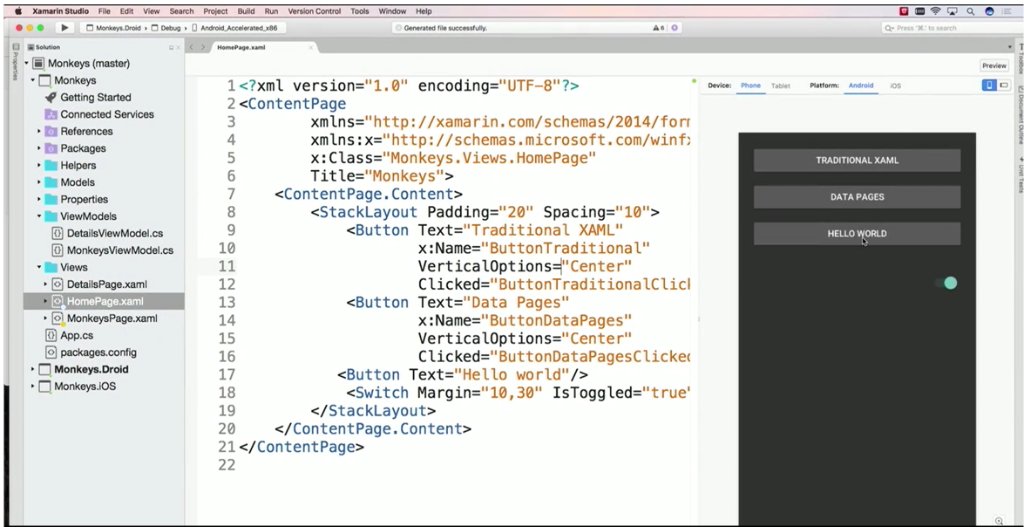The image size is (1024, 527).
Task: Close the Solution pad
Action: coord(179,48)
